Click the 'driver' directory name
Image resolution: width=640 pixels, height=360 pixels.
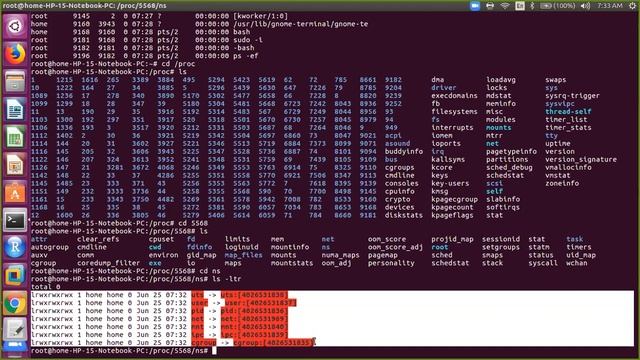(x=444, y=88)
